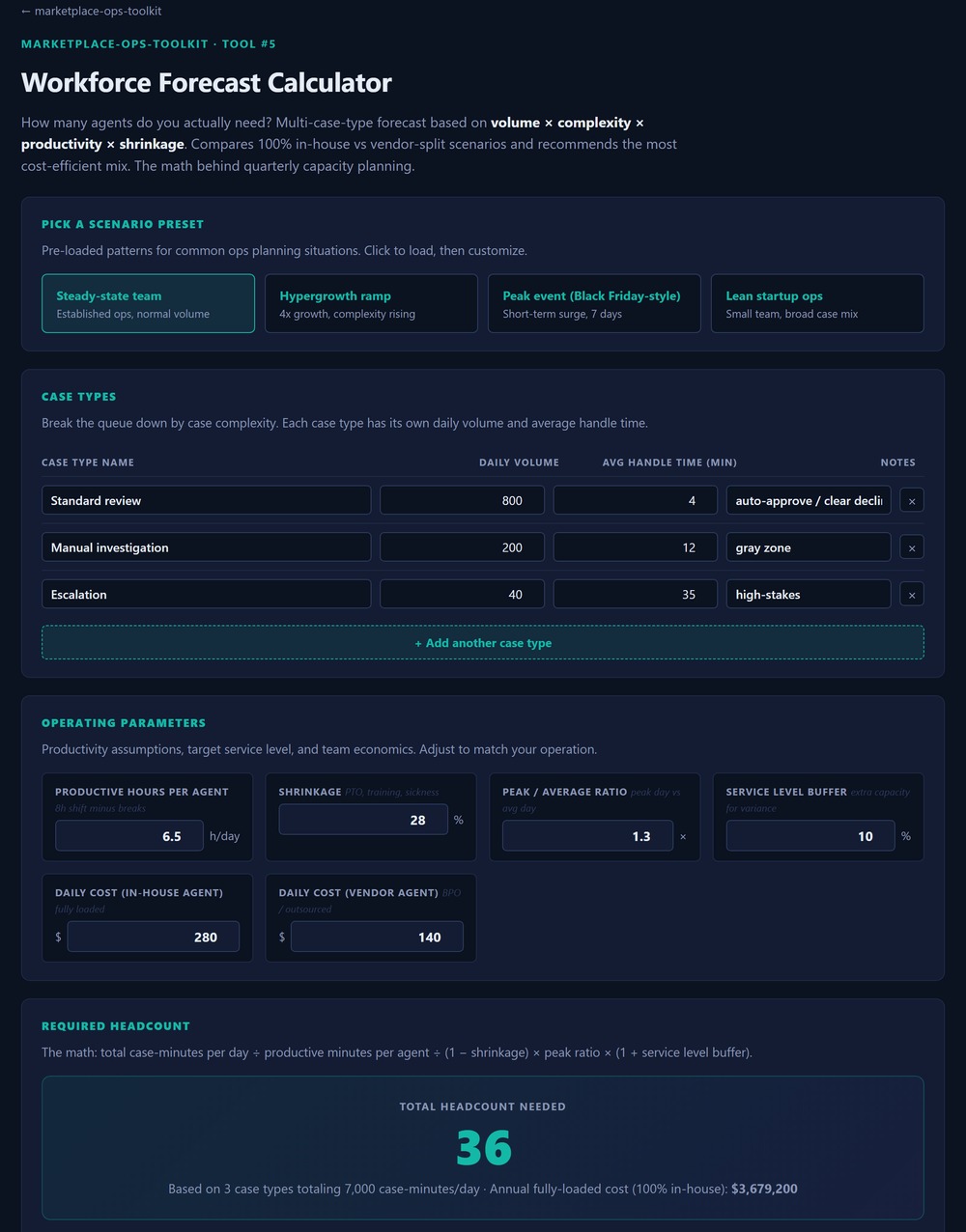Click daily volume field showing 200

[x=462, y=547]
